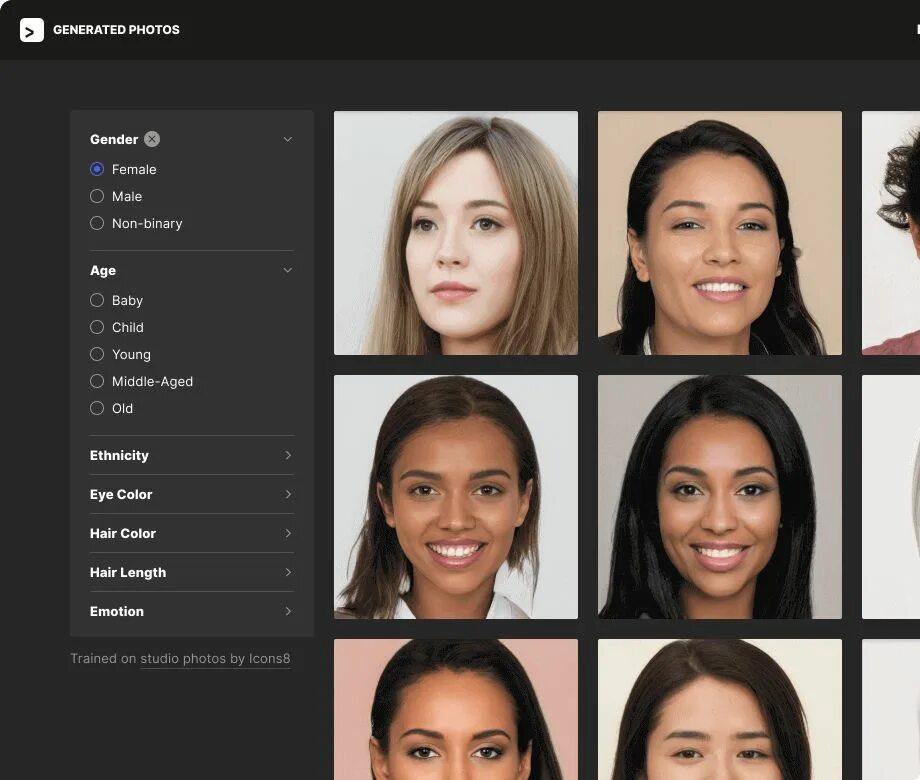Collapse the Age section chevron
Screen dimensions: 920x780
288,270
